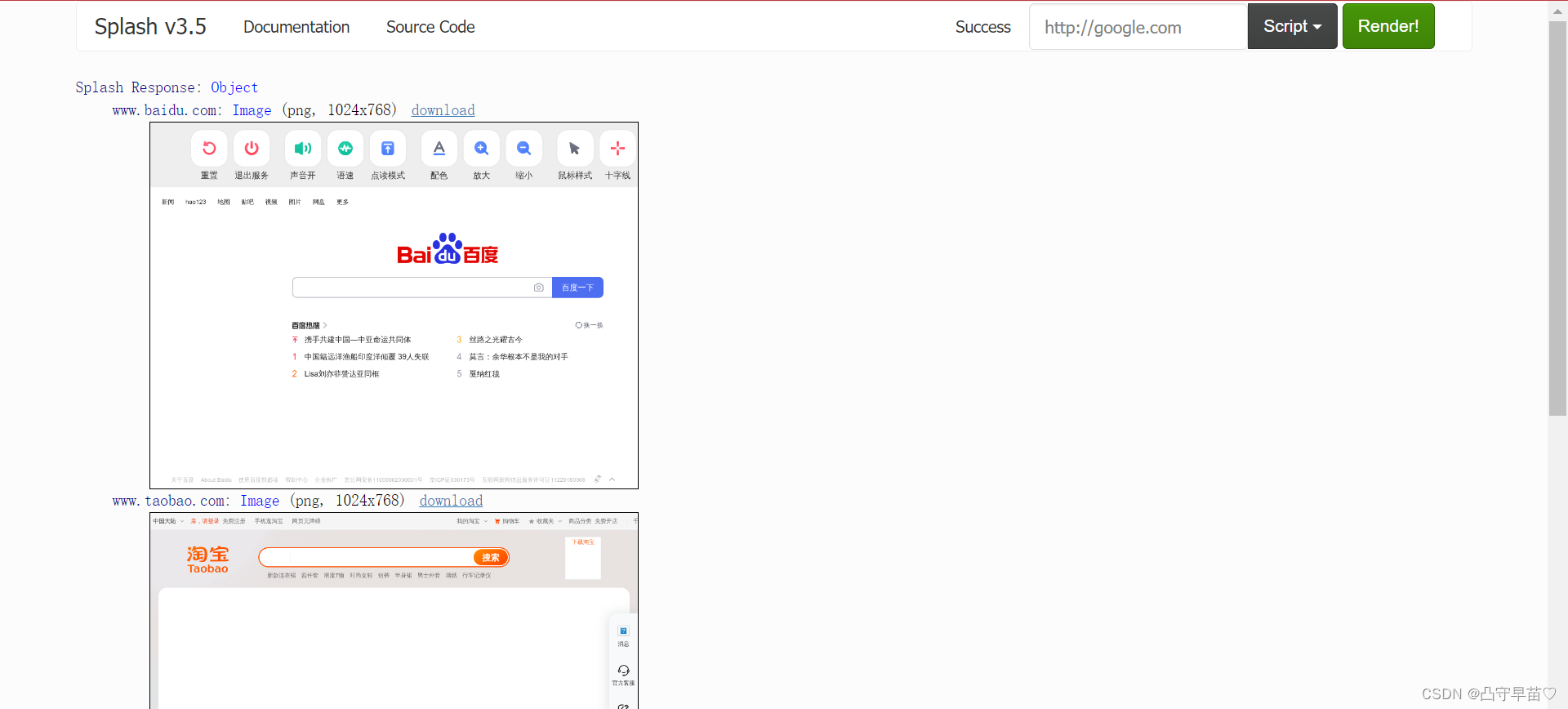Open the Documentation menu item
Viewport: 1568px width, 709px height.
pos(296,27)
